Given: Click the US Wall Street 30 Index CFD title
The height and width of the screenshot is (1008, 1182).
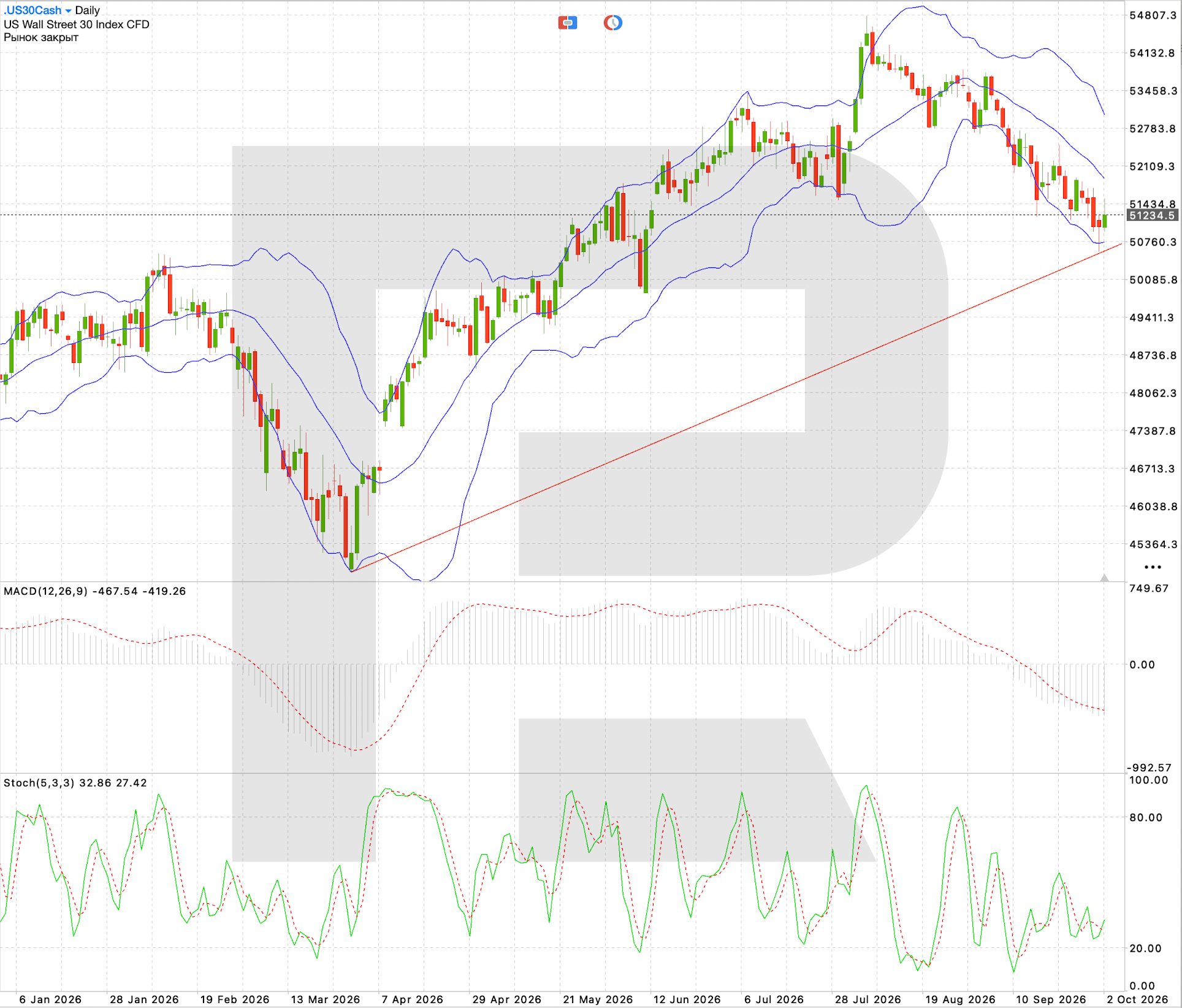Looking at the screenshot, I should point(77,25).
